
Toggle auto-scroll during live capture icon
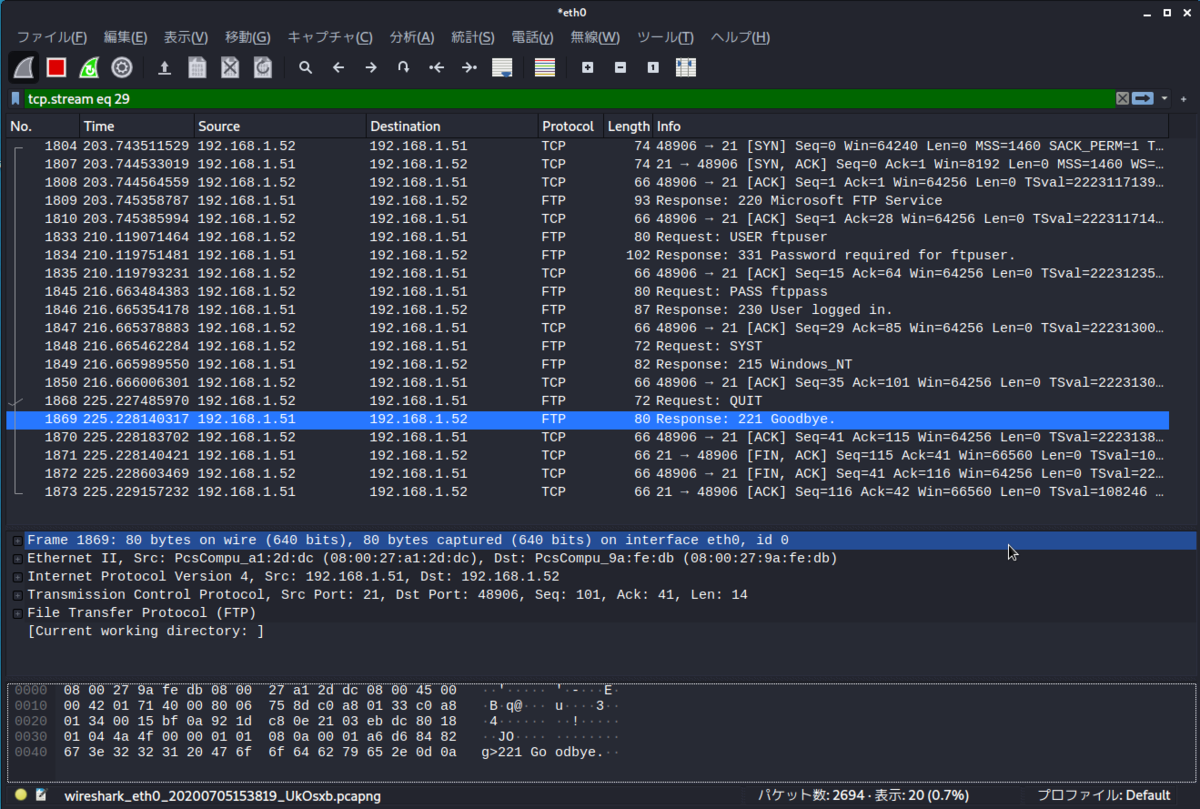(502, 68)
